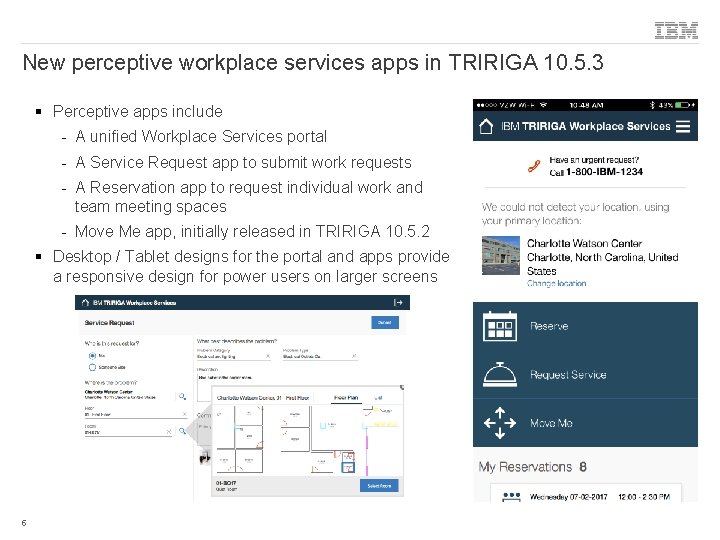Tap the home icon in the mobile Workplace Services header
Viewport: 720px width, 540px height.
486,126
